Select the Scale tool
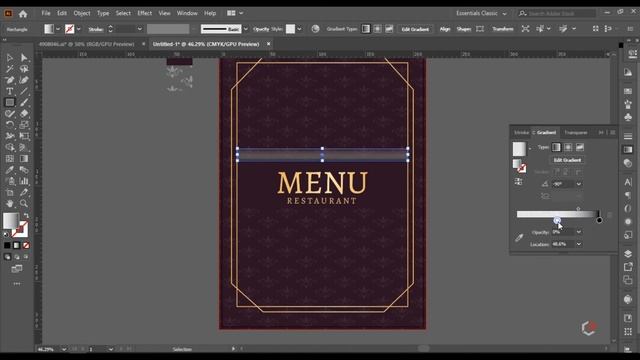 24,124
